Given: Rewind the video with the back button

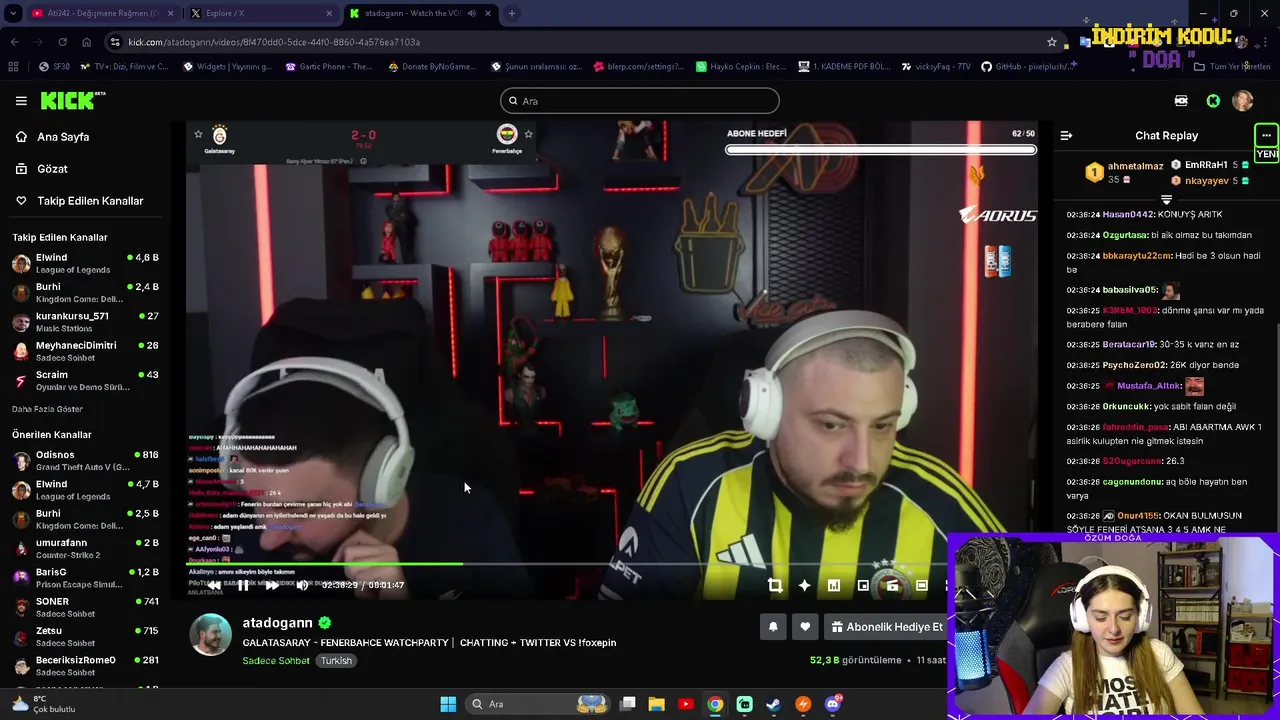Looking at the screenshot, I should click(x=214, y=586).
